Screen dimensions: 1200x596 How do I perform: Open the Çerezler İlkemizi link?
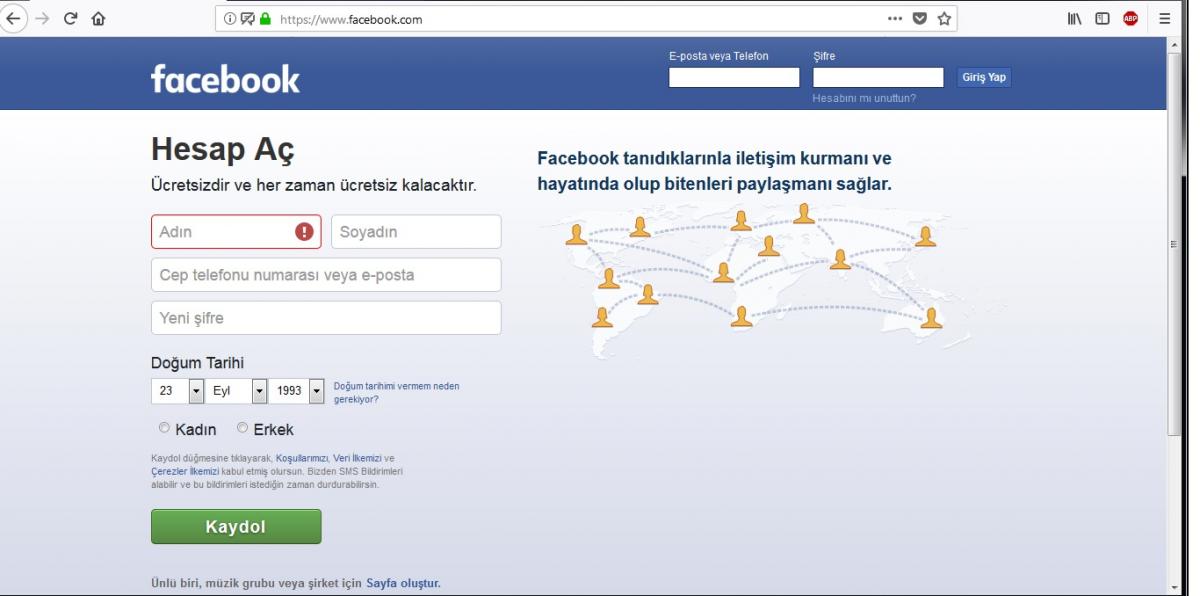point(184,470)
